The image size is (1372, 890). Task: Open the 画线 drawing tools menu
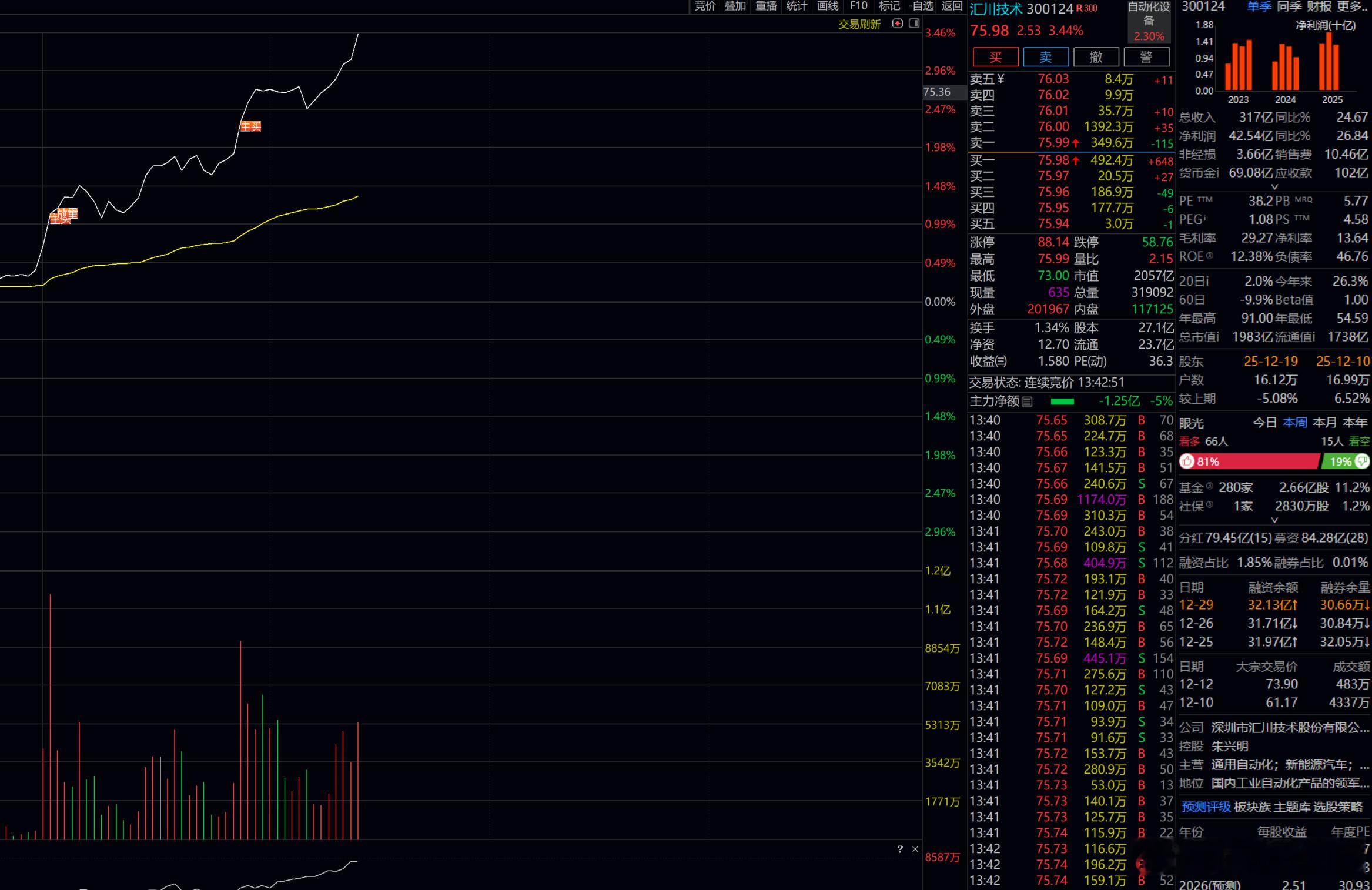[828, 6]
